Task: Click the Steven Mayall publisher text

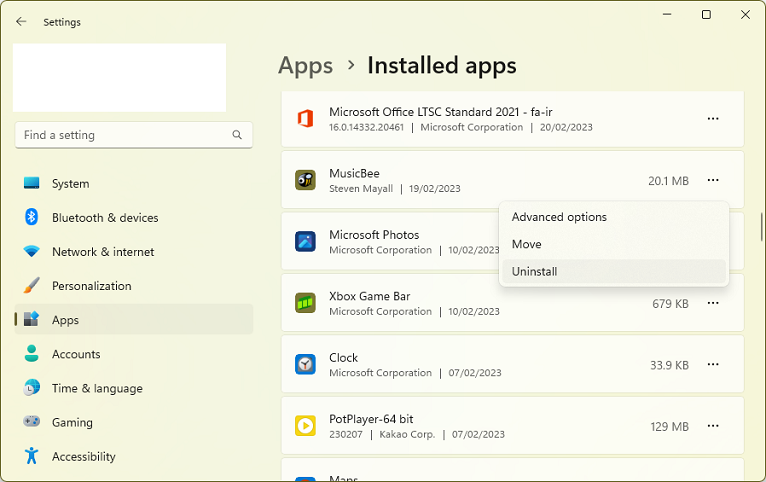Action: pyautogui.click(x=361, y=189)
